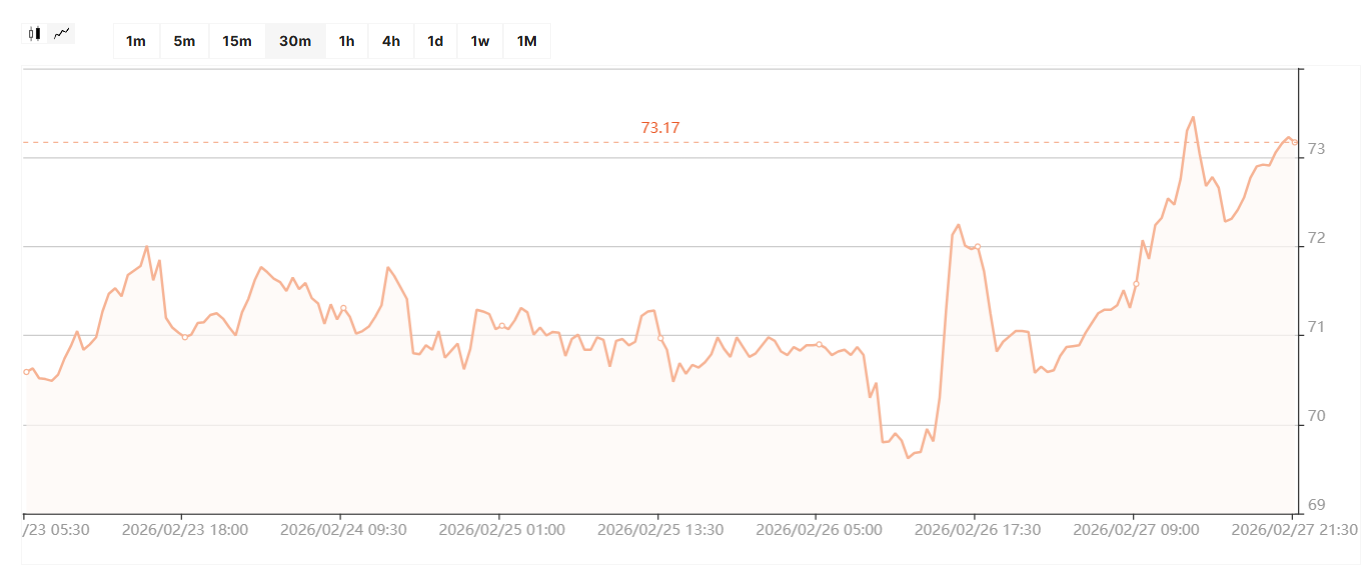Screen dimensions: 1367x578
Task: Change interval to 1w
Action: click(480, 41)
